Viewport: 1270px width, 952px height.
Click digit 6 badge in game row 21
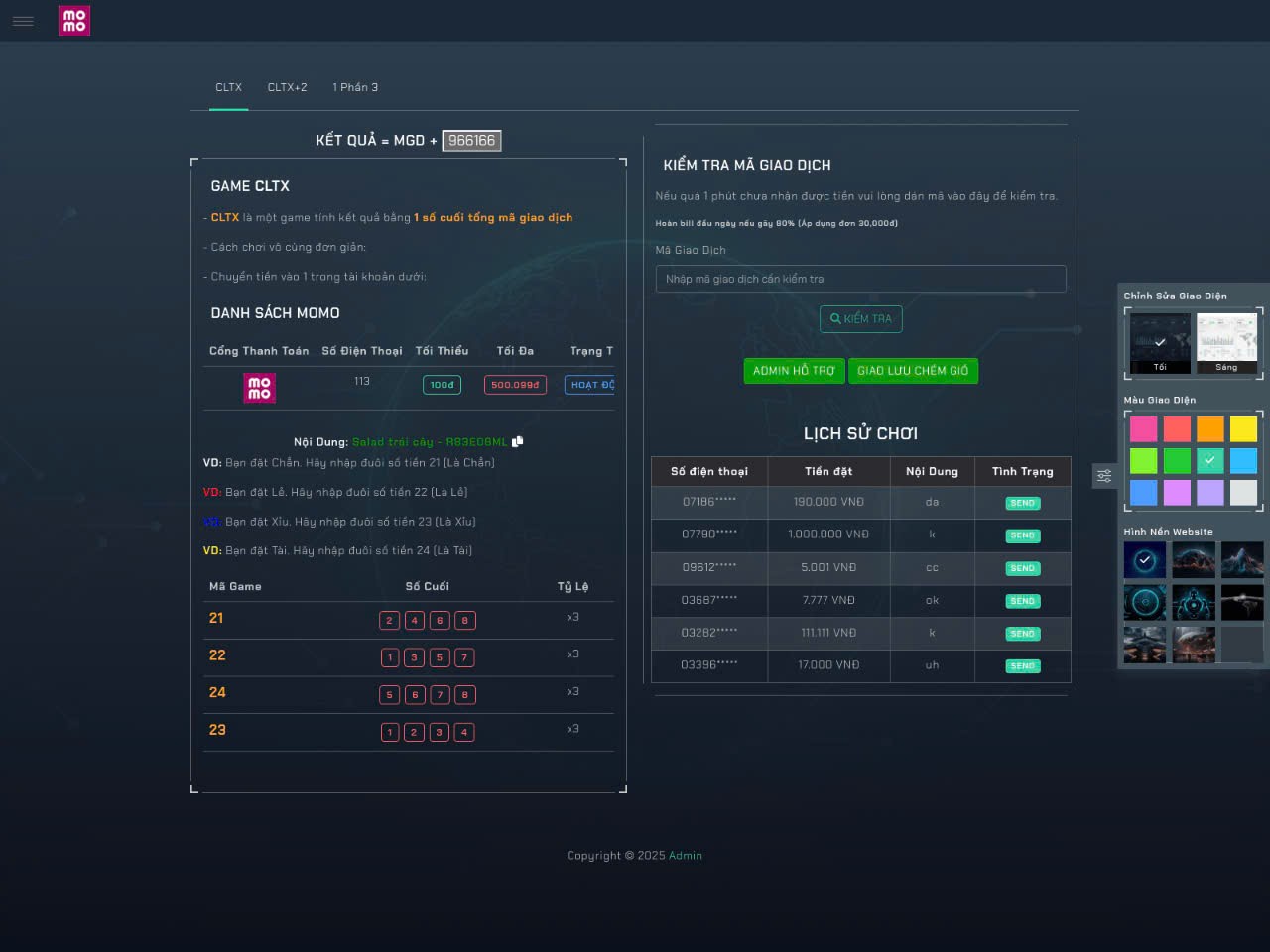coord(440,620)
